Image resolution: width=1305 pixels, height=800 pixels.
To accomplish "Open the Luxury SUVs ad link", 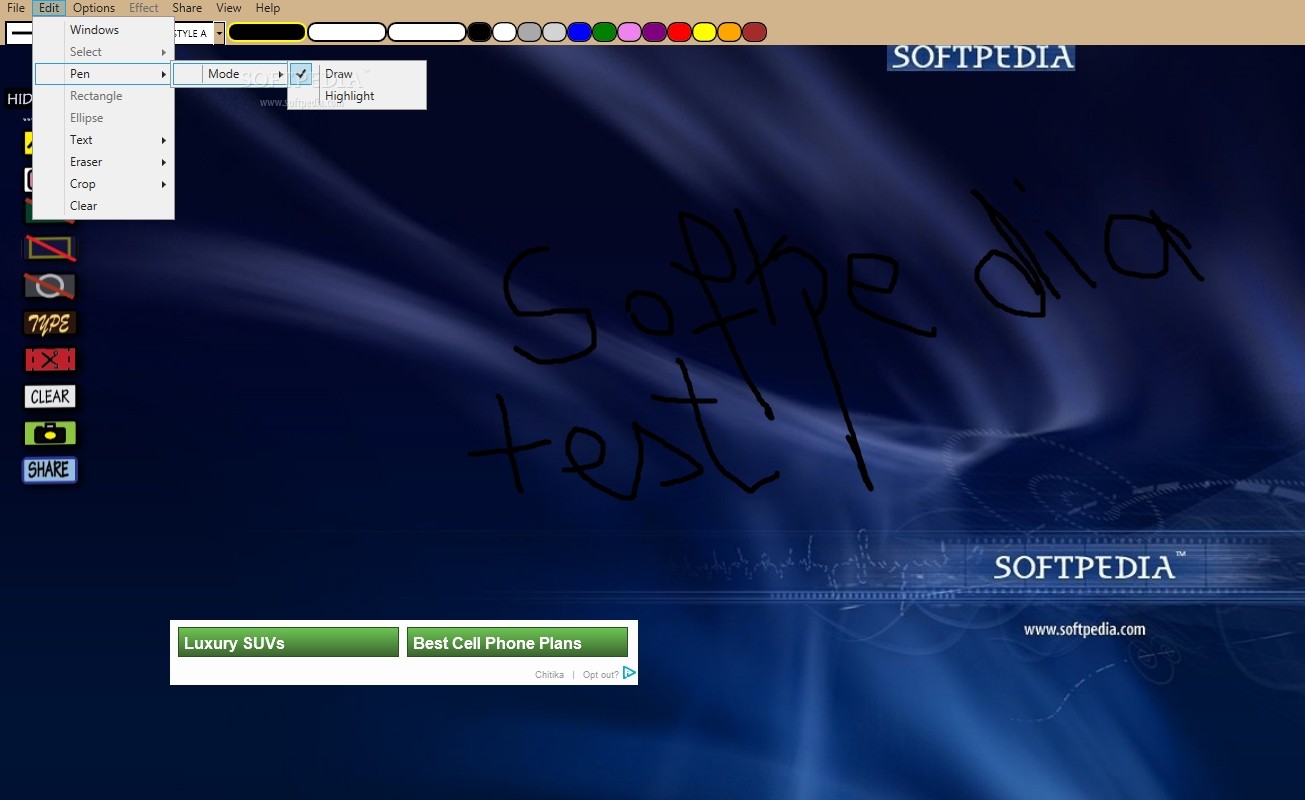I will tap(288, 642).
